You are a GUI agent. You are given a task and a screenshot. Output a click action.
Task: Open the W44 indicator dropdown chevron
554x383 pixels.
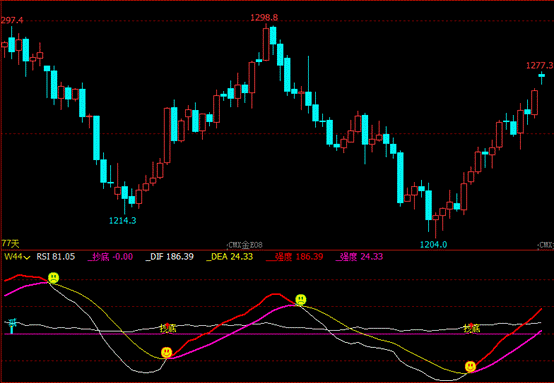27,258
